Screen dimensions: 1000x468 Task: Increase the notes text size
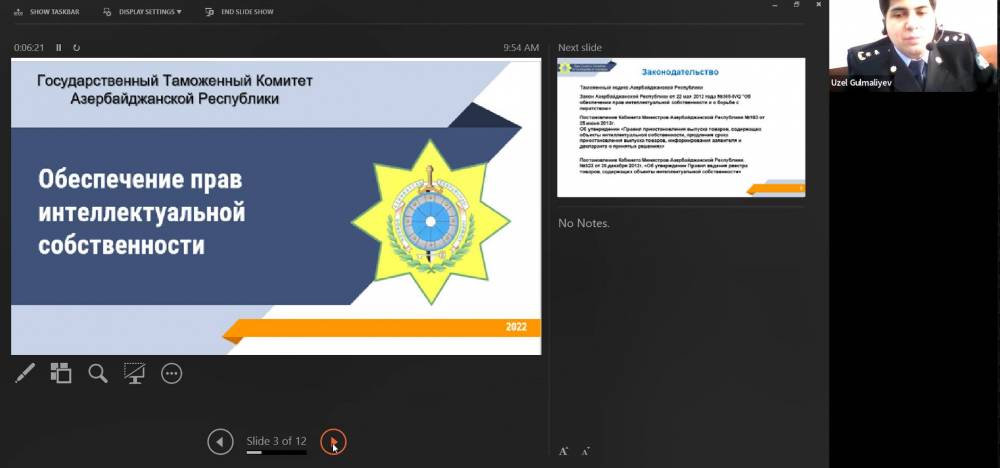(x=563, y=451)
